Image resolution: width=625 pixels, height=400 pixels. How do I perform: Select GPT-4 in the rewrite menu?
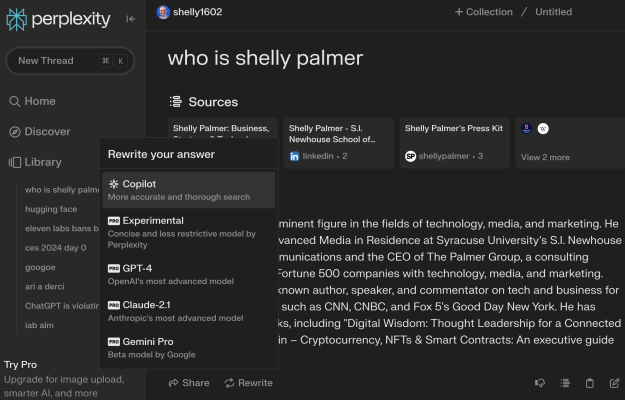point(187,274)
